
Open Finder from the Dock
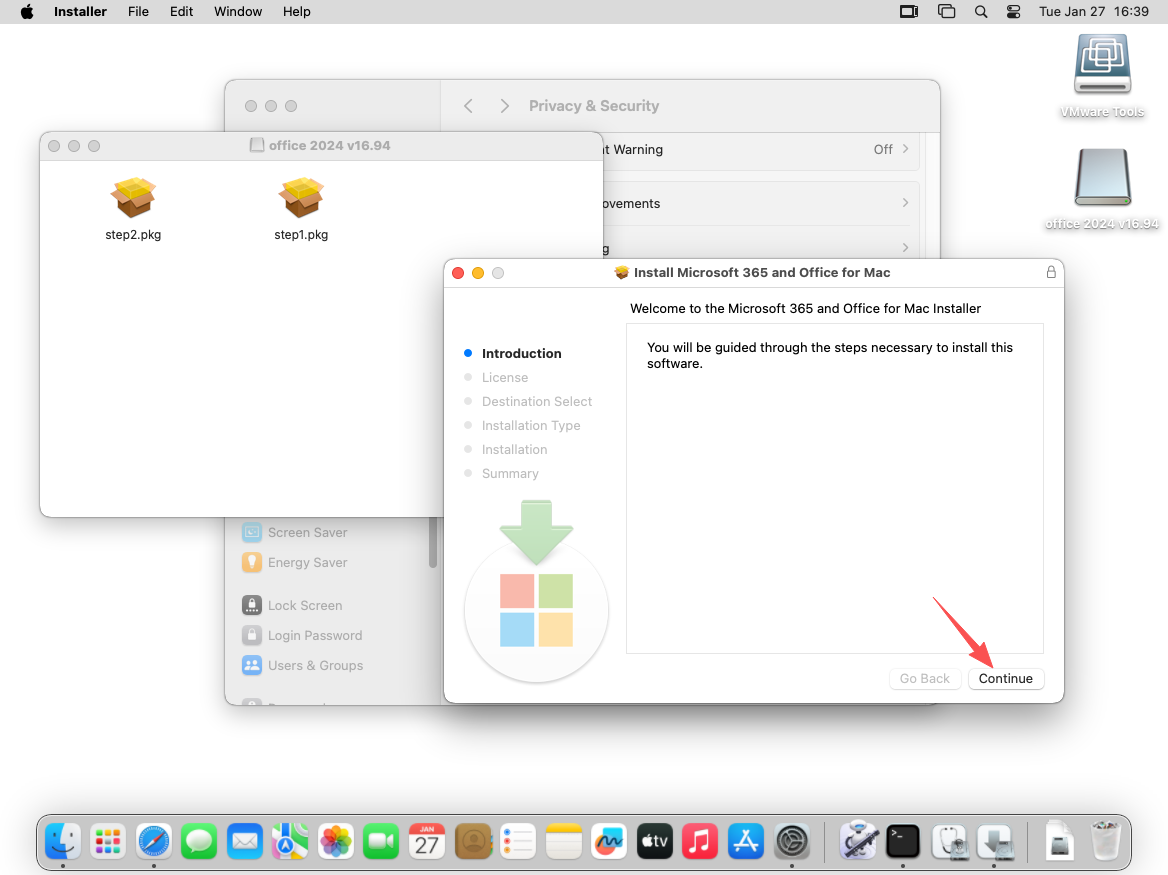coord(63,841)
